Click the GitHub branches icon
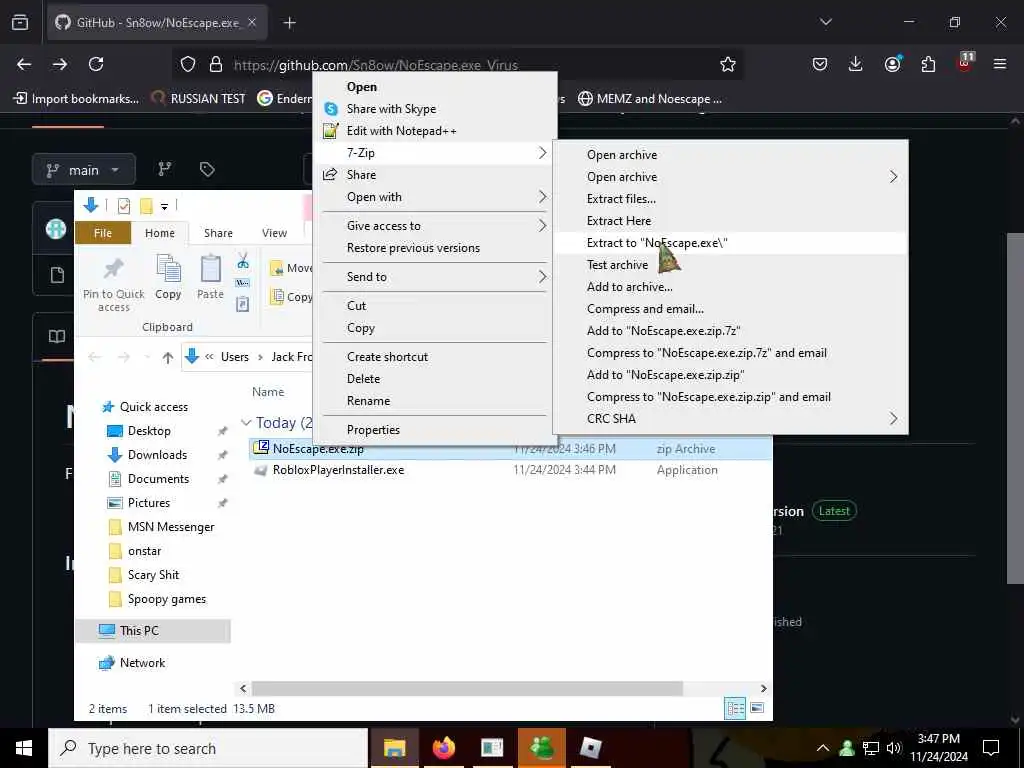 pyautogui.click(x=165, y=170)
